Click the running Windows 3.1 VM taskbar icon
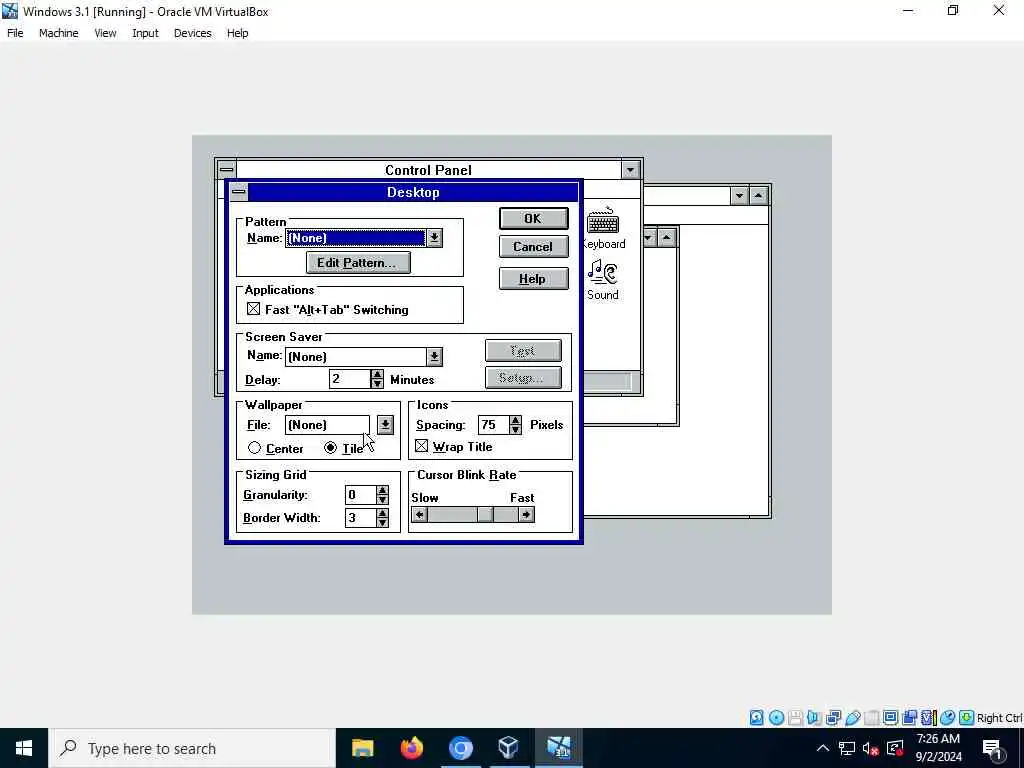 coord(558,748)
